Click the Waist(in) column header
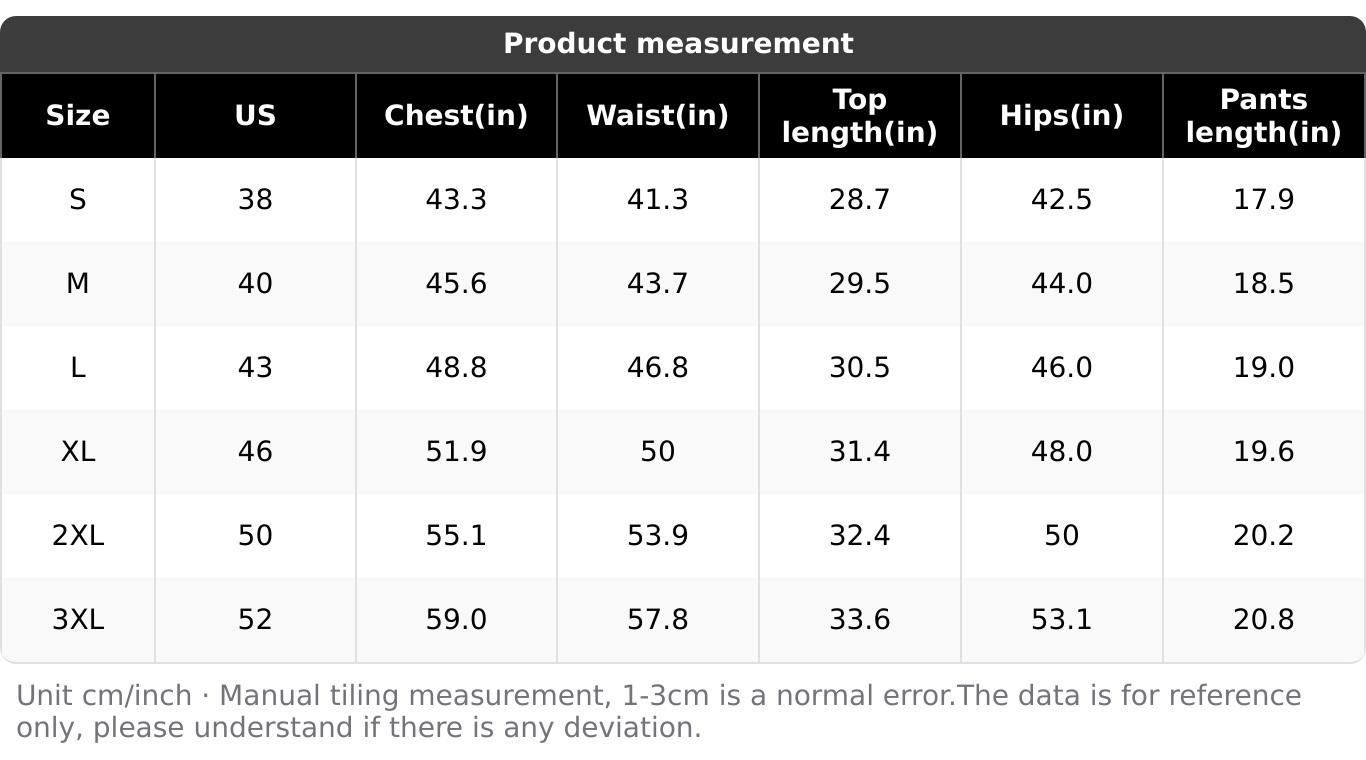This screenshot has height=760, width=1366. tap(657, 116)
